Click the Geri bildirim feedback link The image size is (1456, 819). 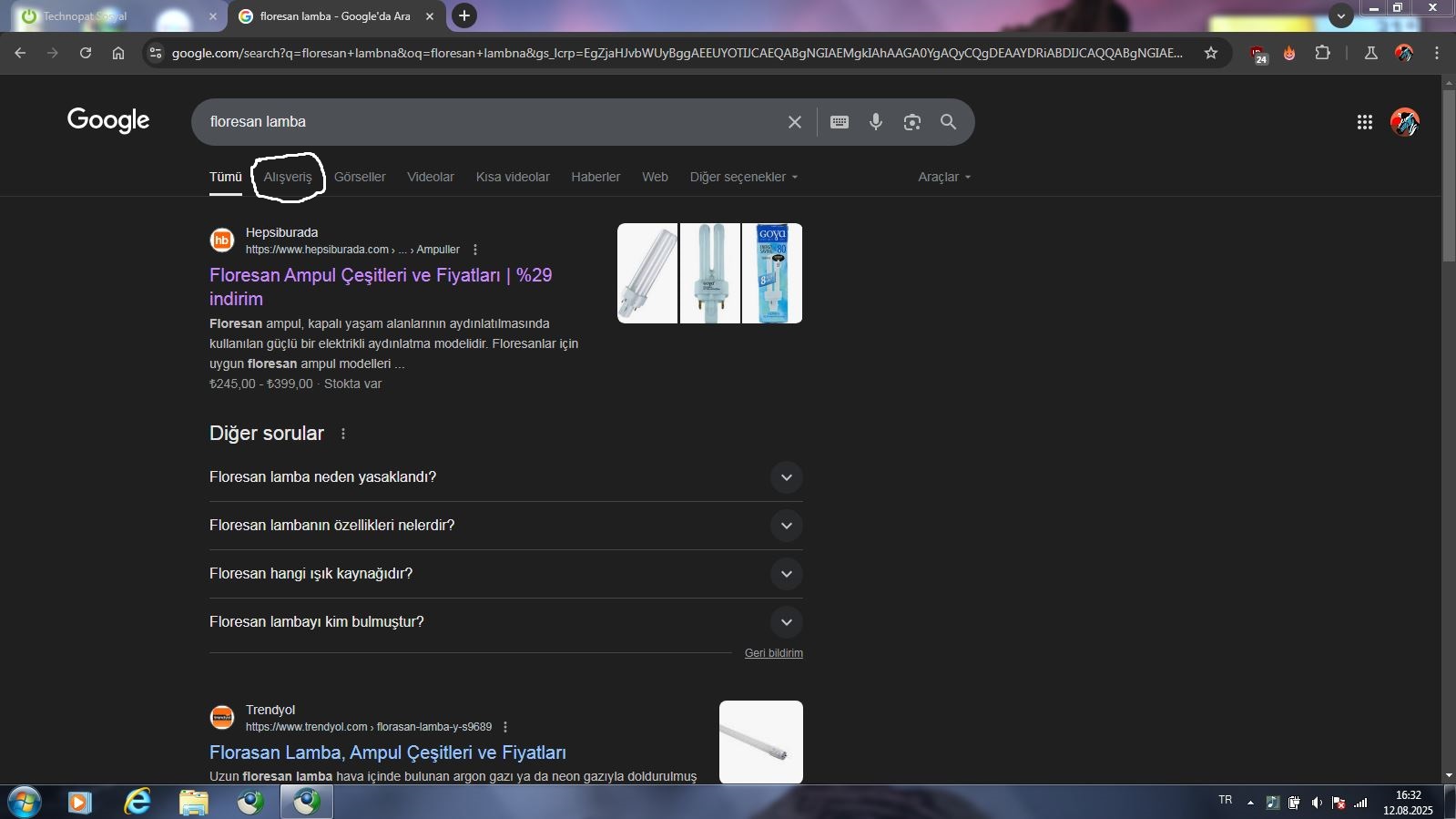774,653
